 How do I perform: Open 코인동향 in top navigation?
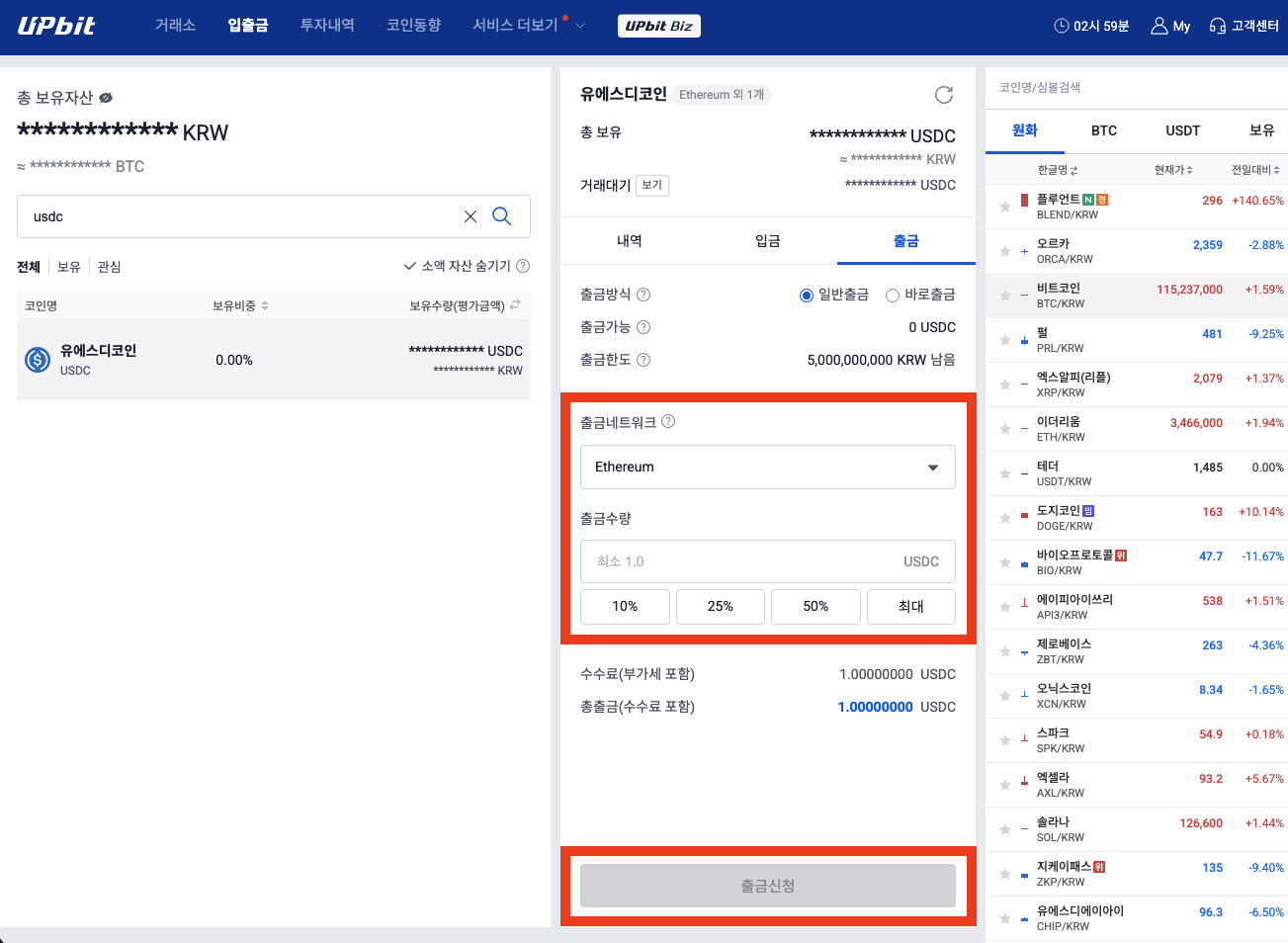(x=413, y=25)
